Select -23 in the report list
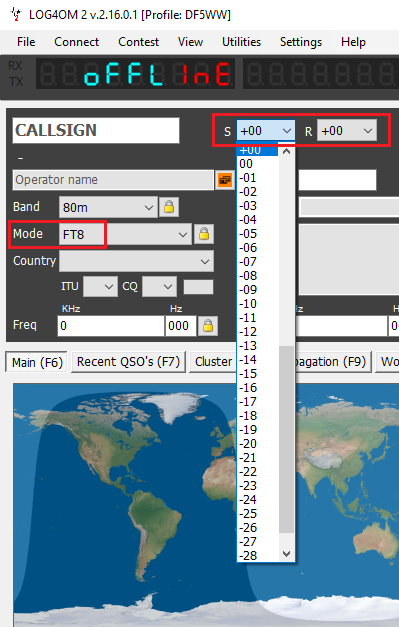Viewport: 399px width, 627px height. pyautogui.click(x=258, y=485)
